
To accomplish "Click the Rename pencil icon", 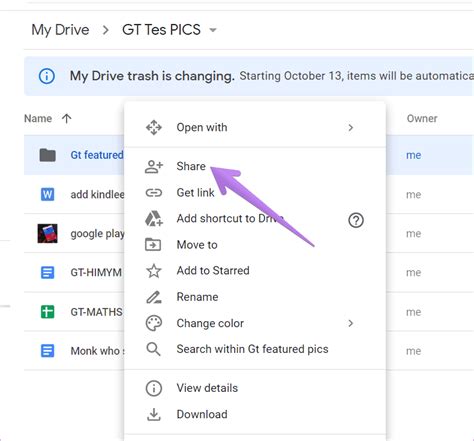I will (x=154, y=297).
